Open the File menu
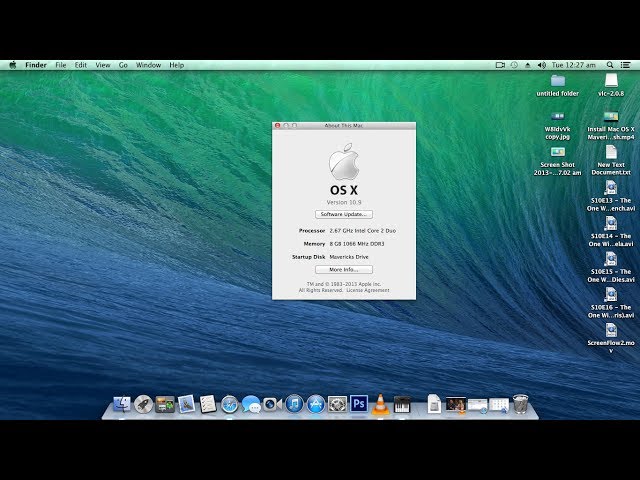 tap(61, 65)
